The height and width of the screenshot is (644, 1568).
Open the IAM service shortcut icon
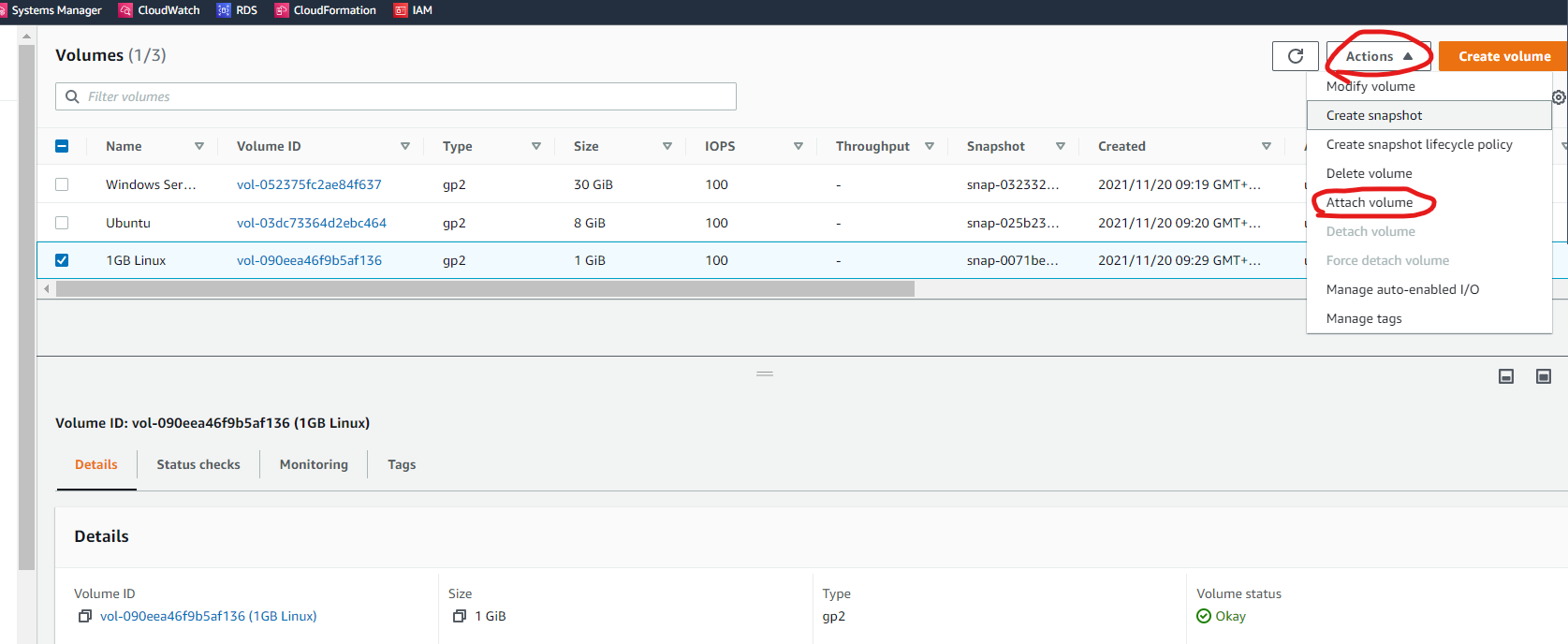[401, 10]
